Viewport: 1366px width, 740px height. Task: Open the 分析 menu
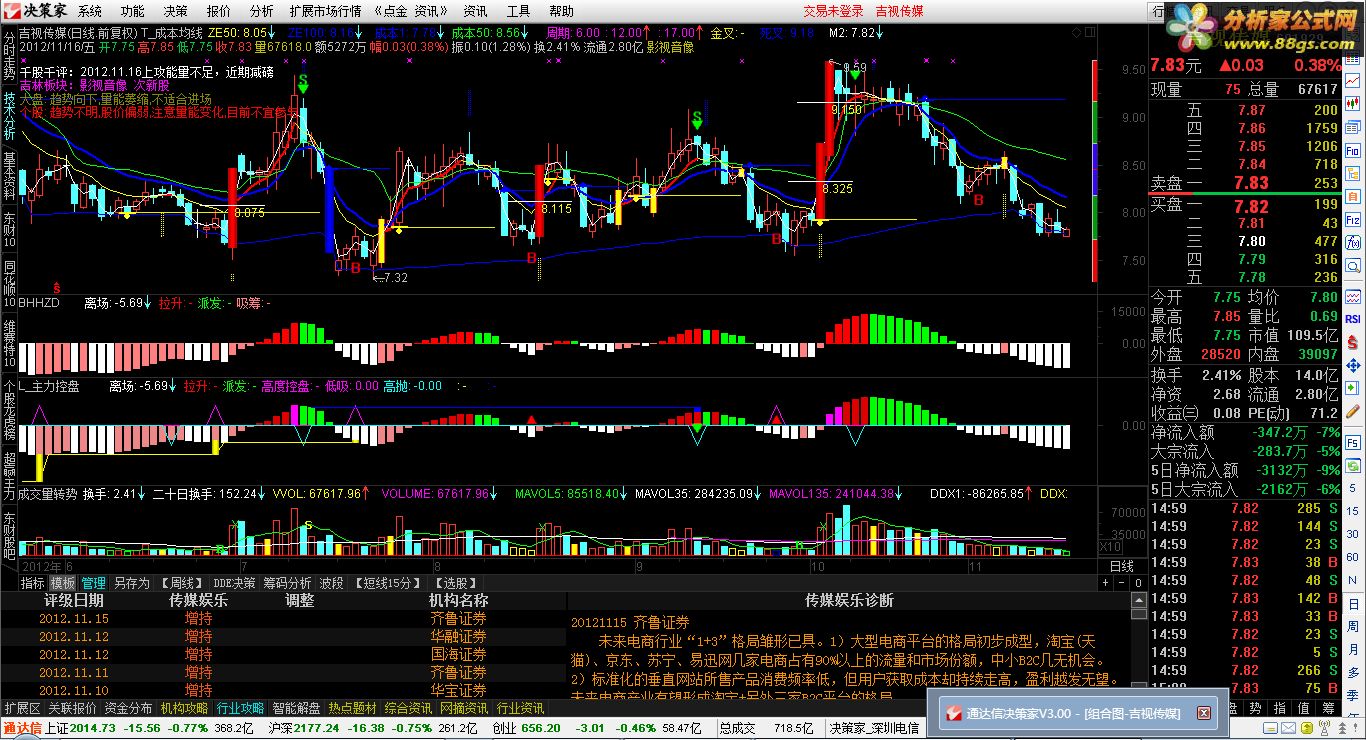coord(261,11)
